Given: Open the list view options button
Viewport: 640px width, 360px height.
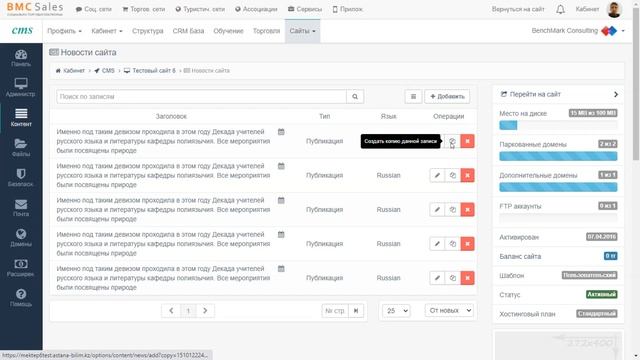Looking at the screenshot, I should (413, 97).
